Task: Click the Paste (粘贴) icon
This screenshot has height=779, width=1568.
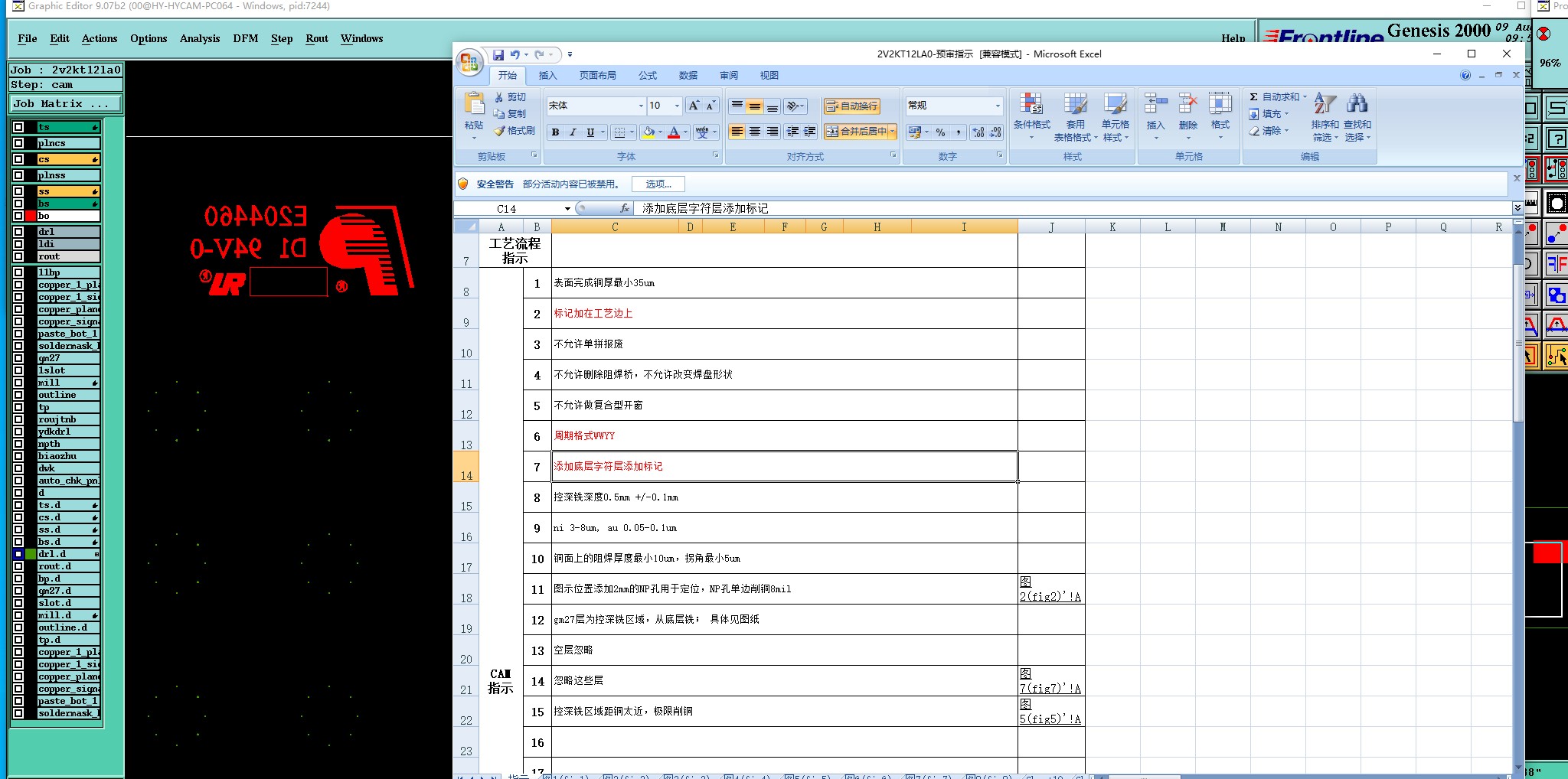Action: tap(474, 105)
